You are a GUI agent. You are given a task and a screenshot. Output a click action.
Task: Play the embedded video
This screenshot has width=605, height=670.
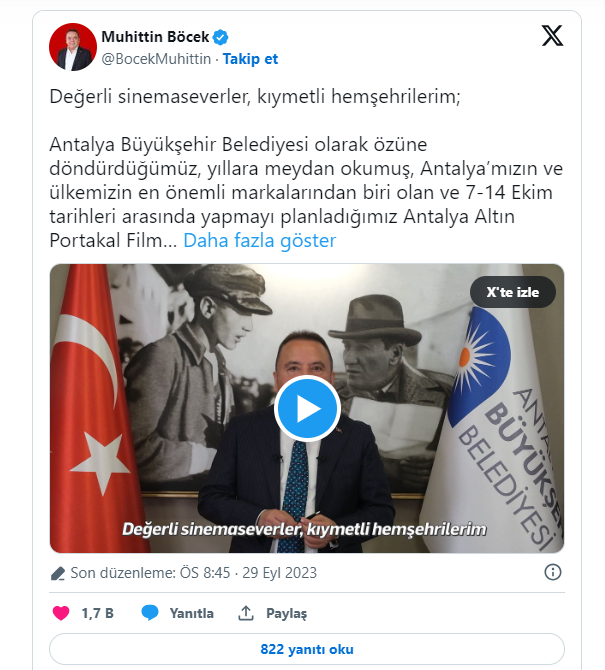307,408
